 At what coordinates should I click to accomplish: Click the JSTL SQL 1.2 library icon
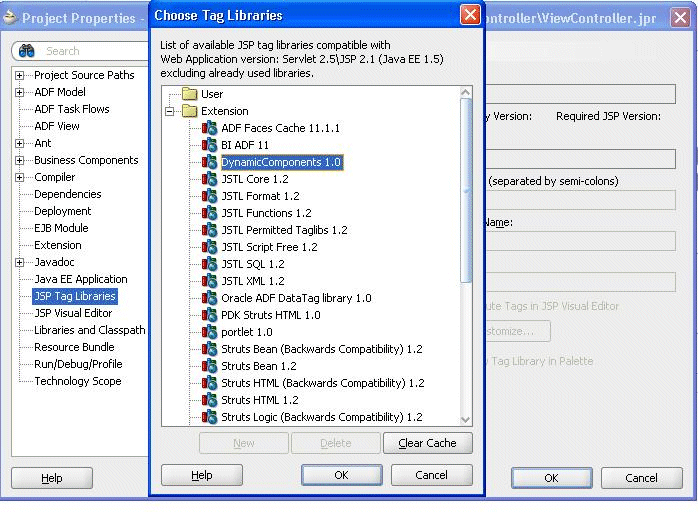[209, 264]
